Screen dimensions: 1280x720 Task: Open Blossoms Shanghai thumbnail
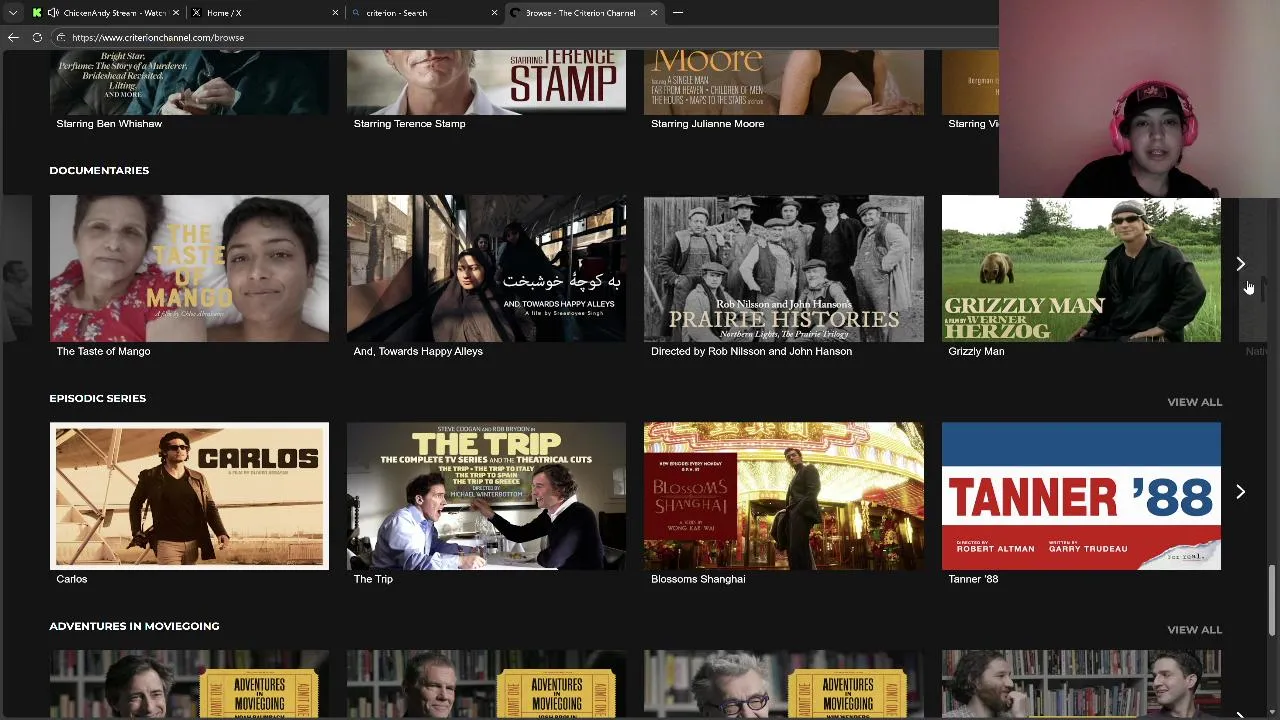784,496
